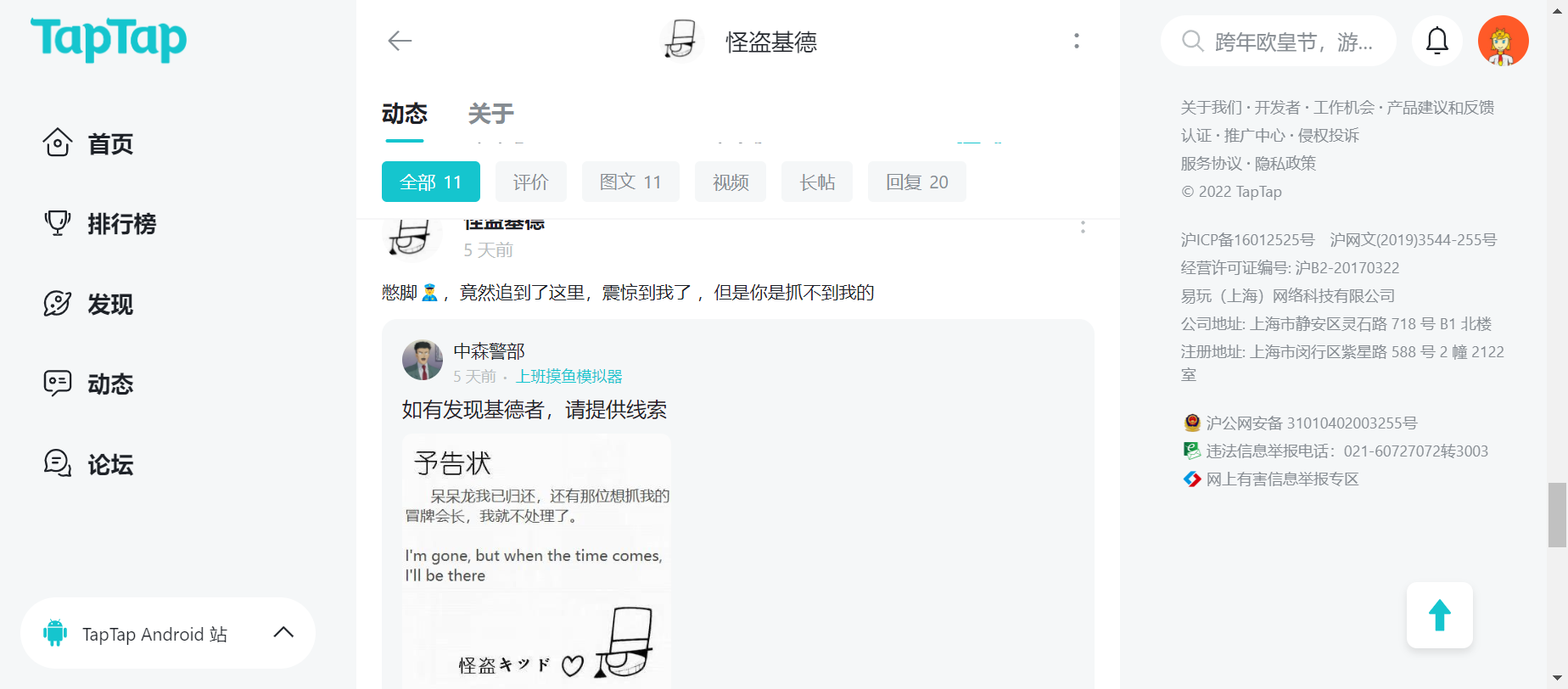Screen dimensions: 1568x689
Task: Open 动态 feed in the sidebar
Action: pyautogui.click(x=89, y=384)
